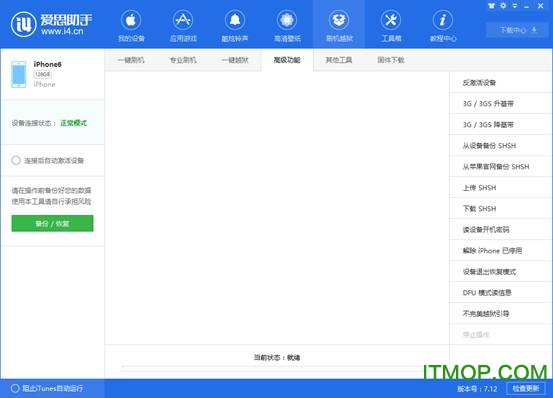Choose 3G / 3GS 升基带 option
Screen dimensions: 553x398
pos(500,104)
